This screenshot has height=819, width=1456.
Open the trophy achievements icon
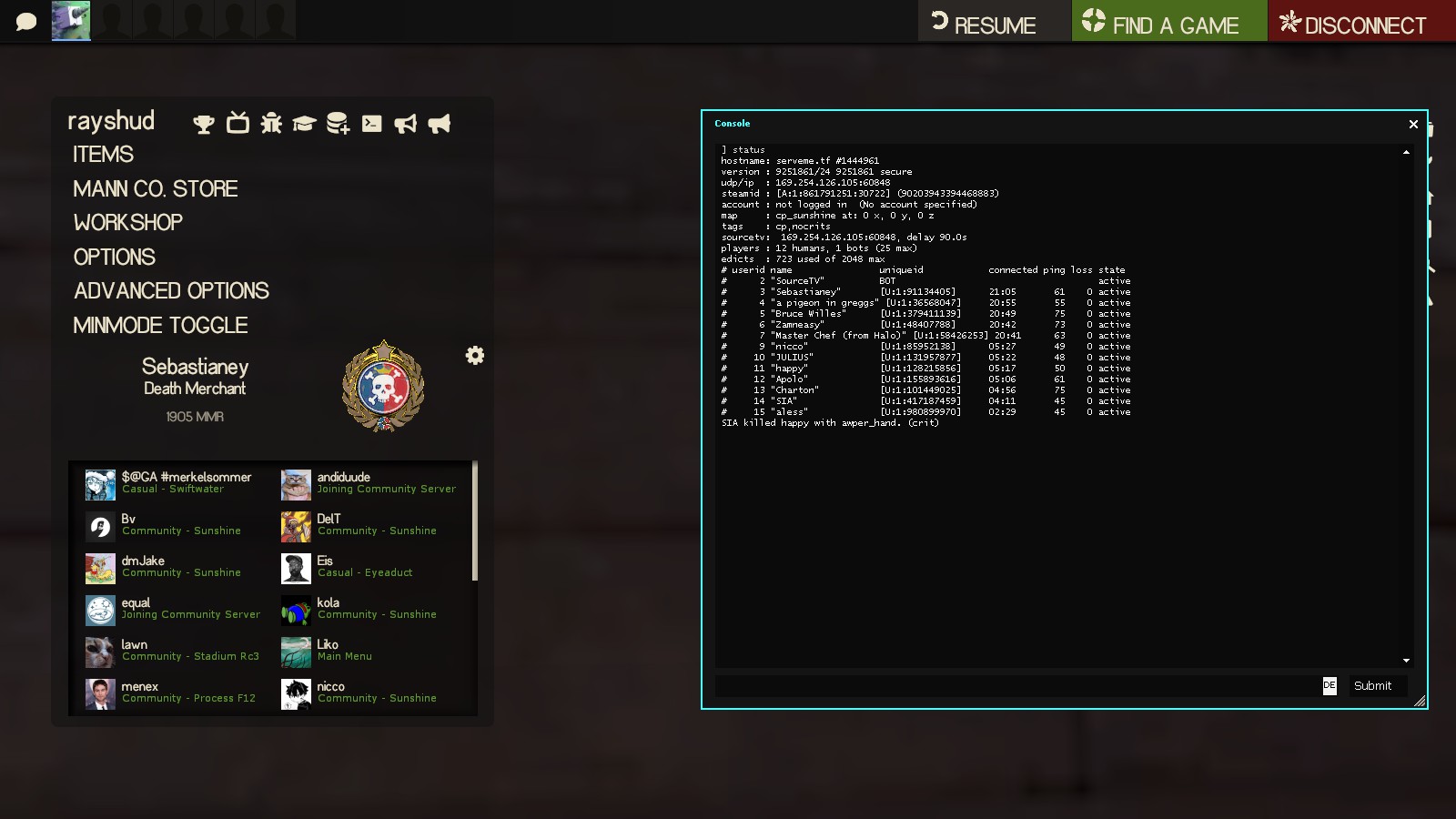coord(204,124)
